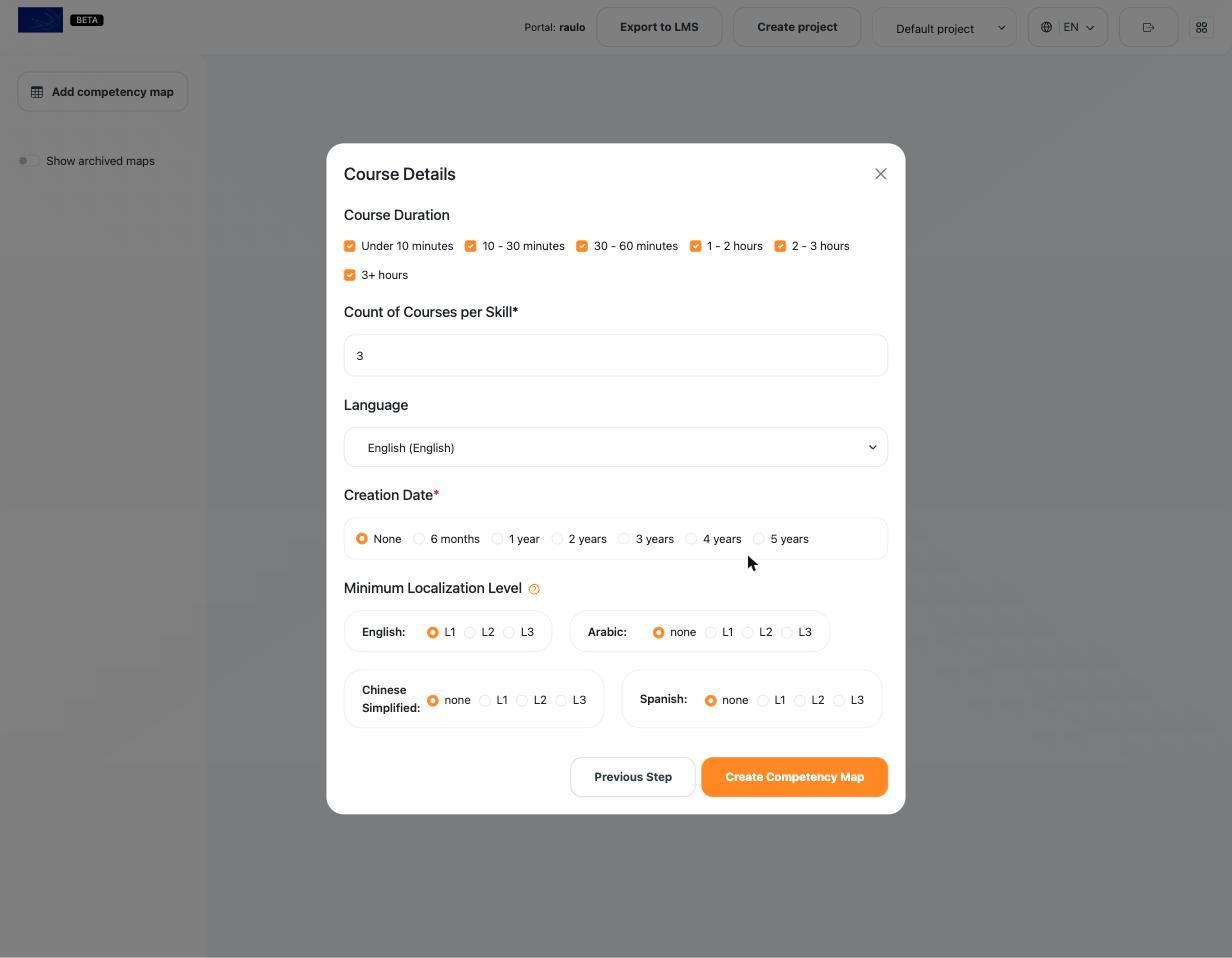Click the logout icon in top bar

1148,28
